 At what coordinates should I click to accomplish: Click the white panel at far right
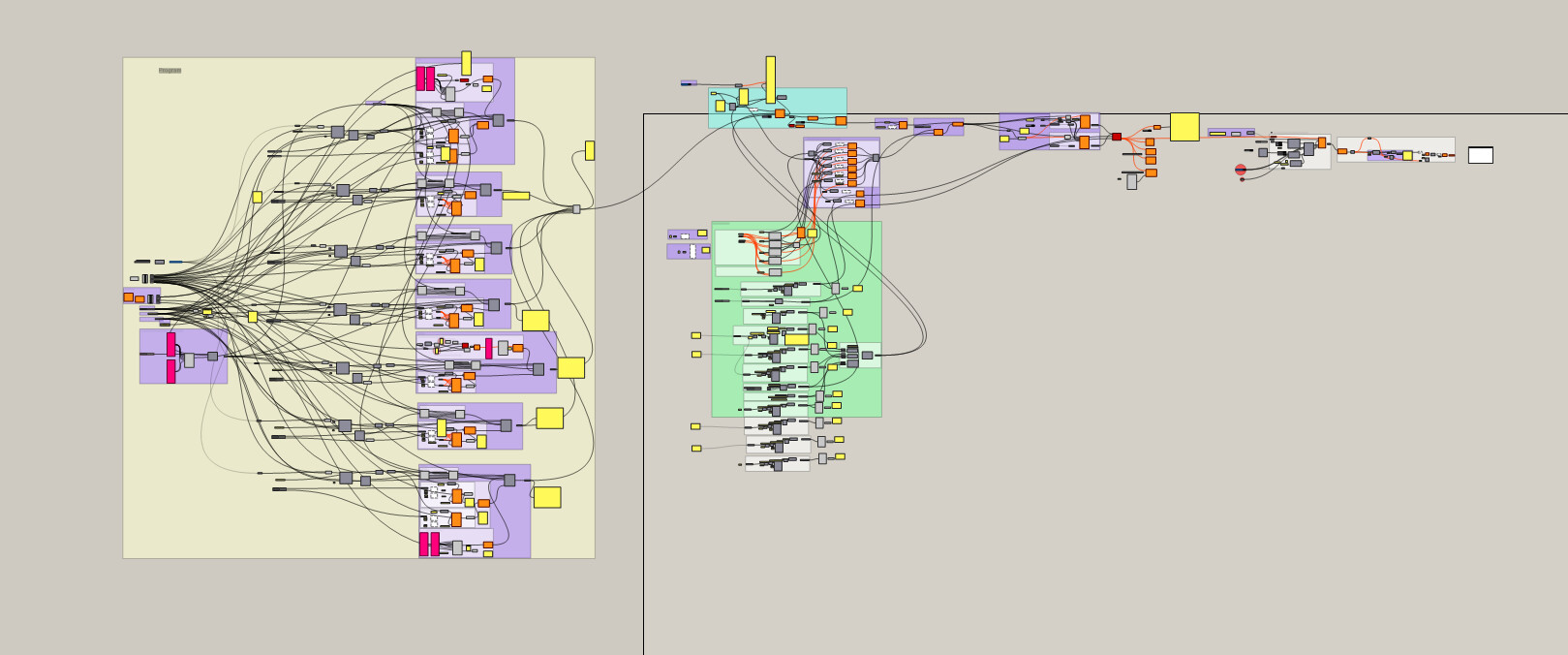(1480, 155)
